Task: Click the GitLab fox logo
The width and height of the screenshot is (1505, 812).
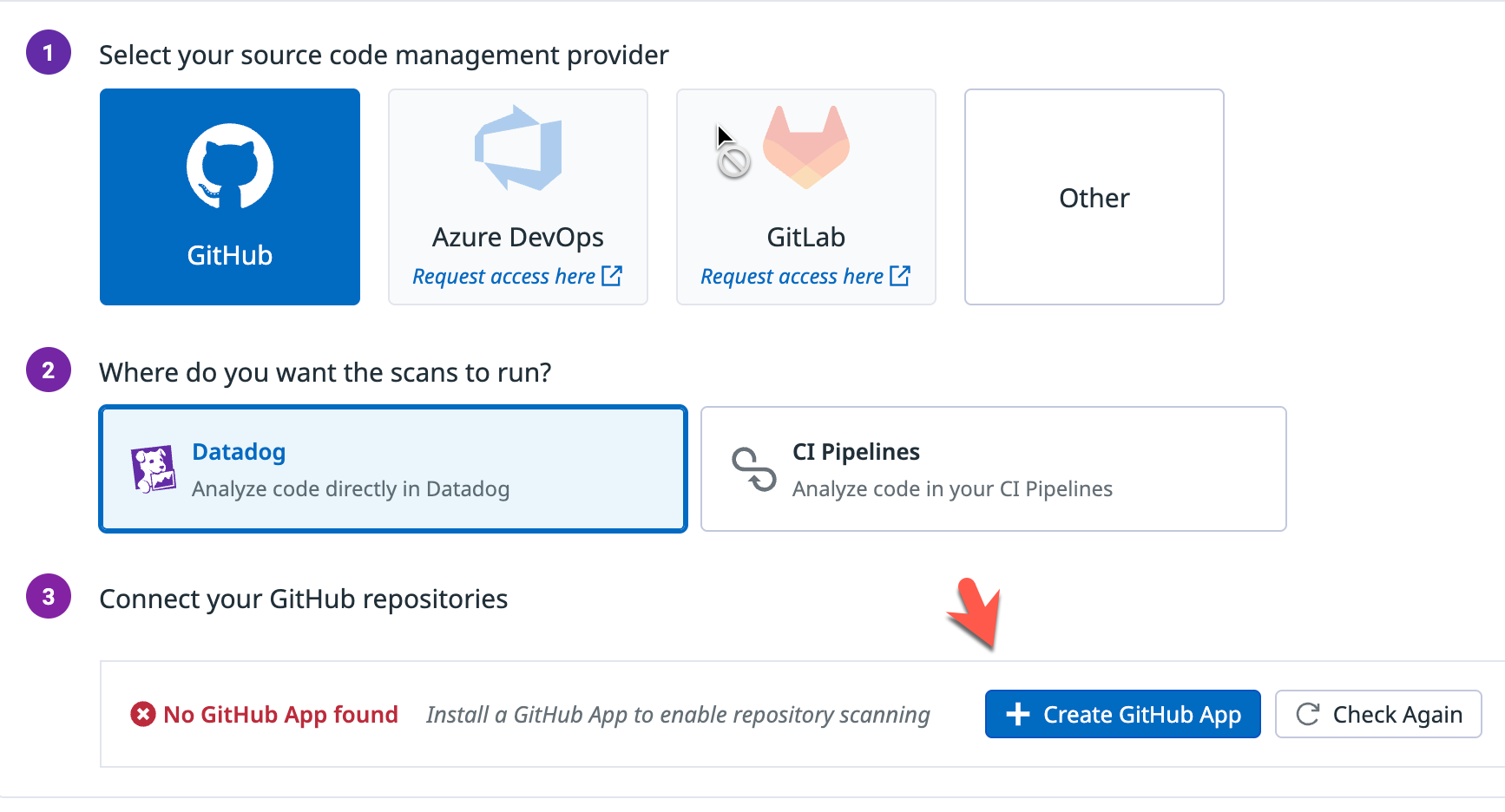Action: pyautogui.click(x=806, y=147)
